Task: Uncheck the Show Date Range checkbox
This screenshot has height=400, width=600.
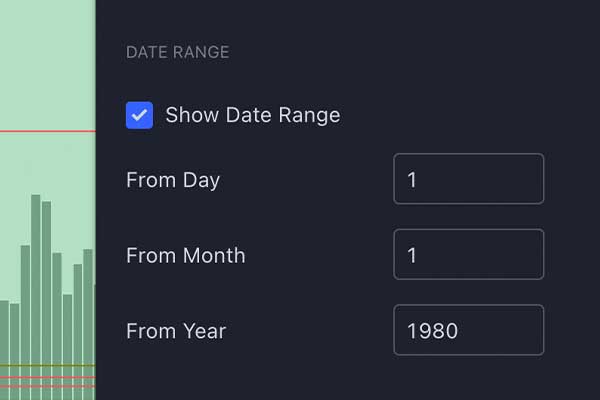Action: 139,115
